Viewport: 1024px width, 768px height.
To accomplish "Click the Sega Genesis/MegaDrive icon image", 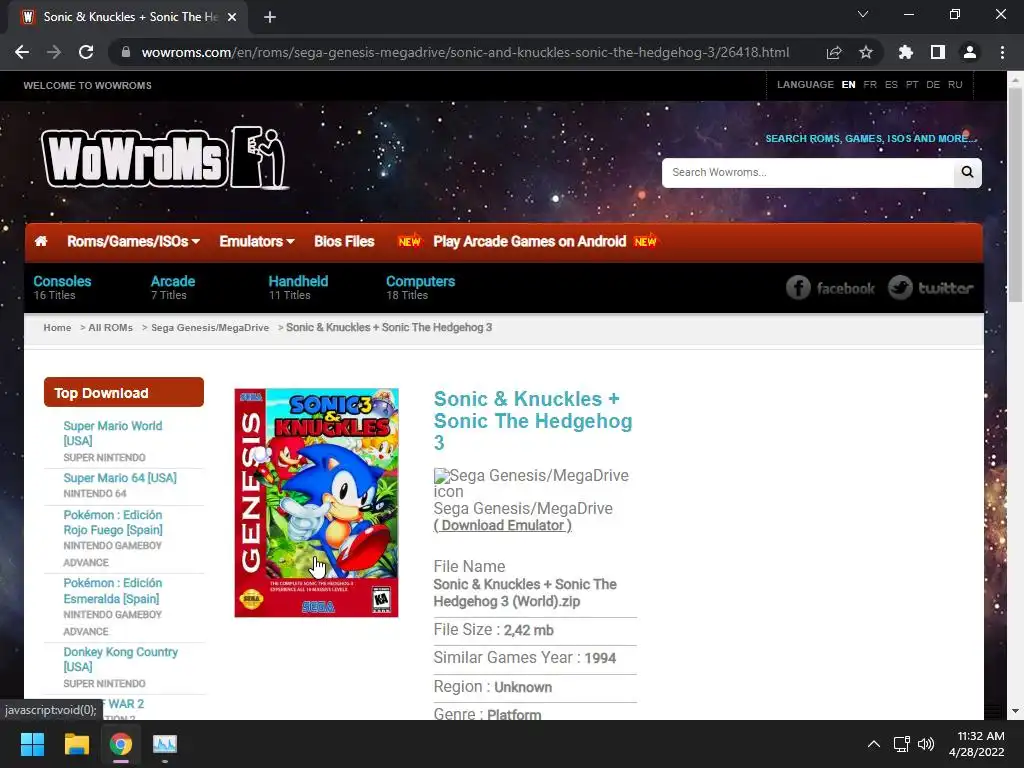I will click(531, 483).
